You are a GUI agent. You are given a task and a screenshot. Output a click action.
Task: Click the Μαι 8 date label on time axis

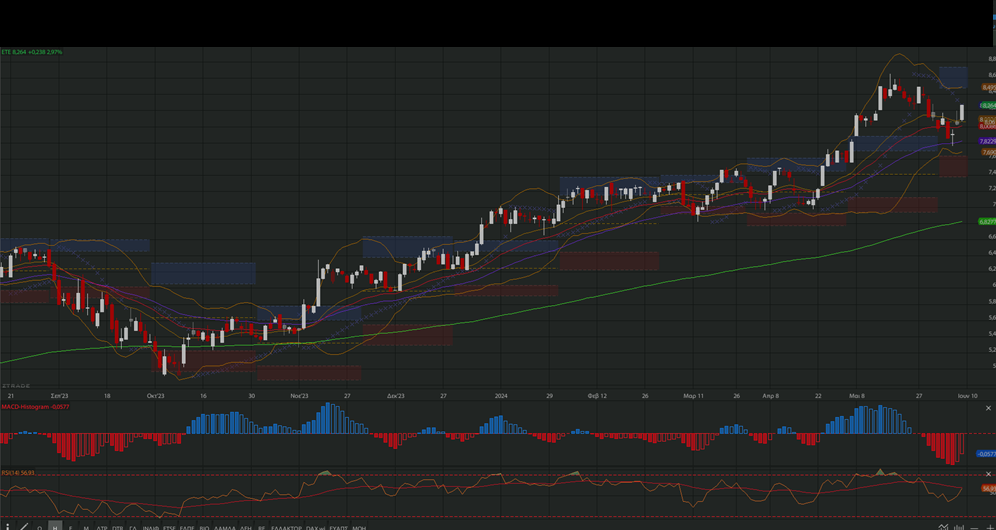pos(857,395)
